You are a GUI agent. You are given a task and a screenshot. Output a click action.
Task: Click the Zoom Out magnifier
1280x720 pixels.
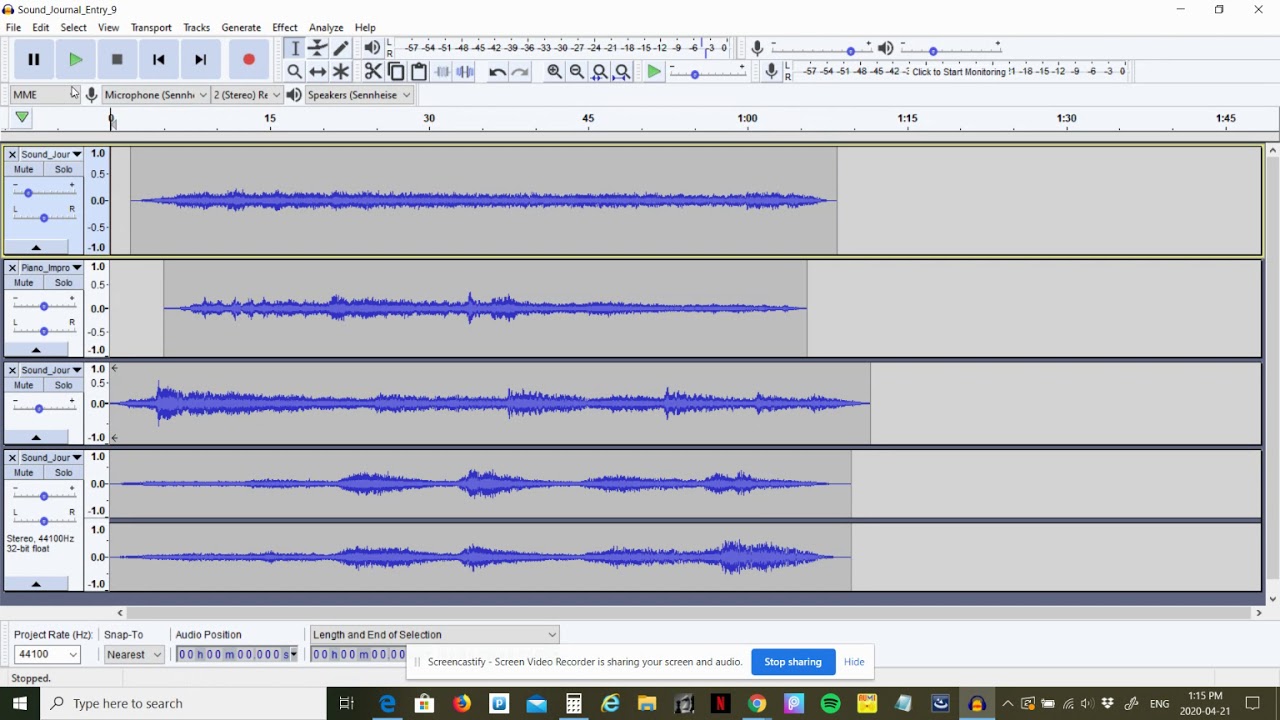577,71
